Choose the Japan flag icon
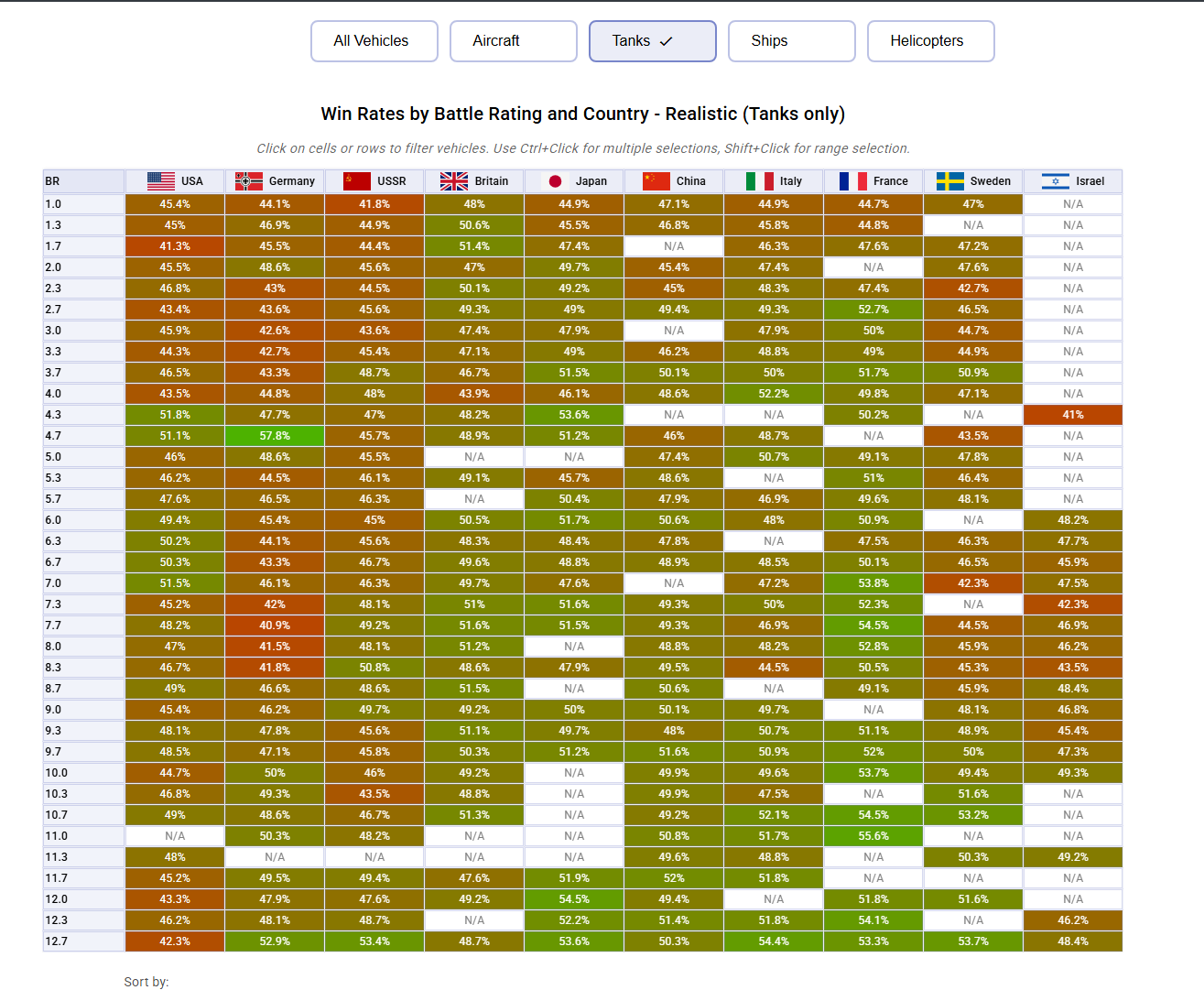The image size is (1204, 990). pyautogui.click(x=555, y=181)
